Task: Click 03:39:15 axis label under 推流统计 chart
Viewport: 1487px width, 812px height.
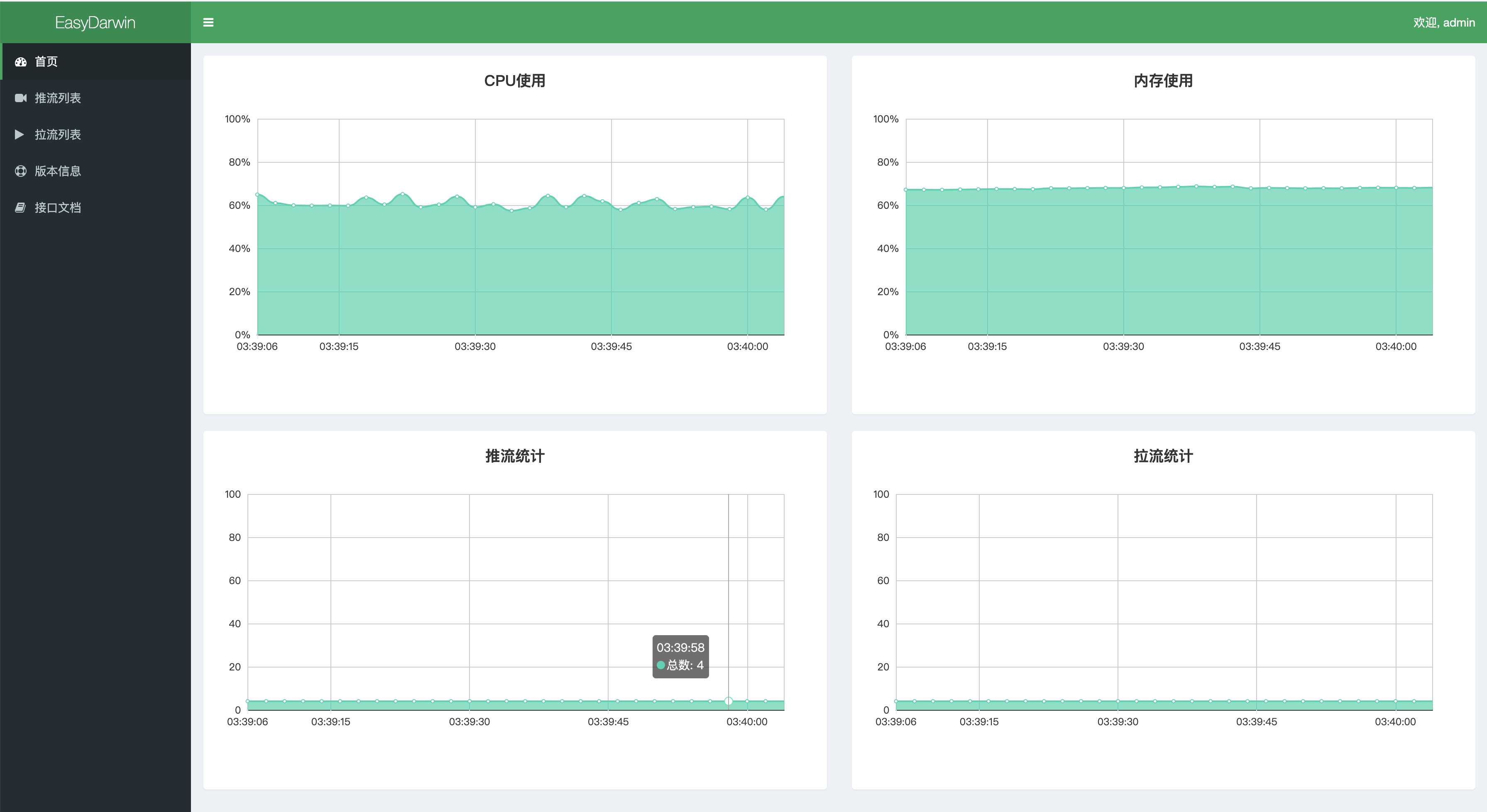Action: pyautogui.click(x=331, y=722)
